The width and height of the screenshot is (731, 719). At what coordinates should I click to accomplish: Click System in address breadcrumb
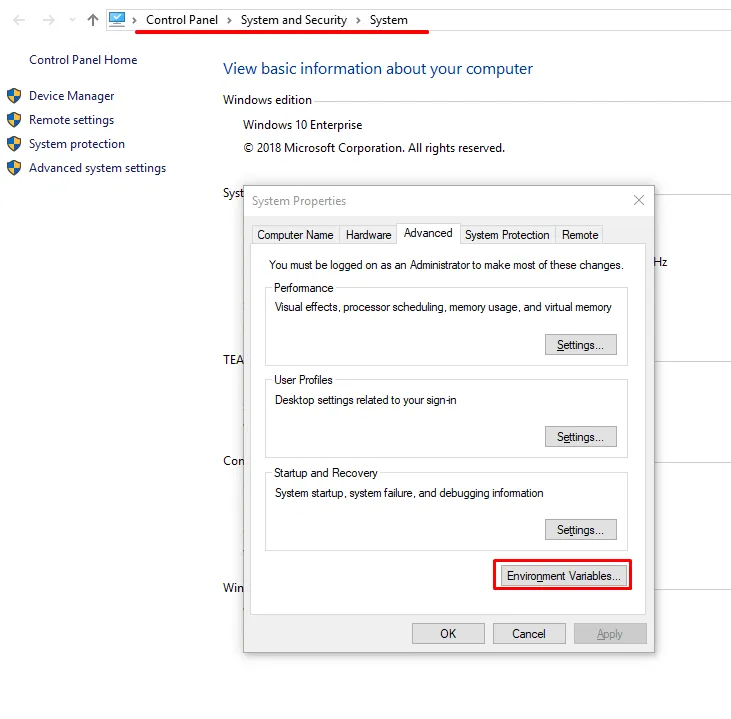coord(389,20)
